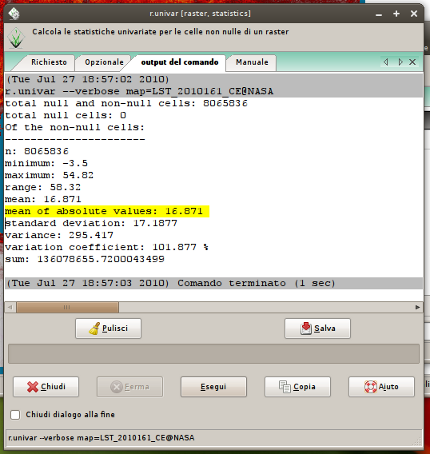Click the GRASS logo icon in header
430x454 pixels.
point(16,37)
